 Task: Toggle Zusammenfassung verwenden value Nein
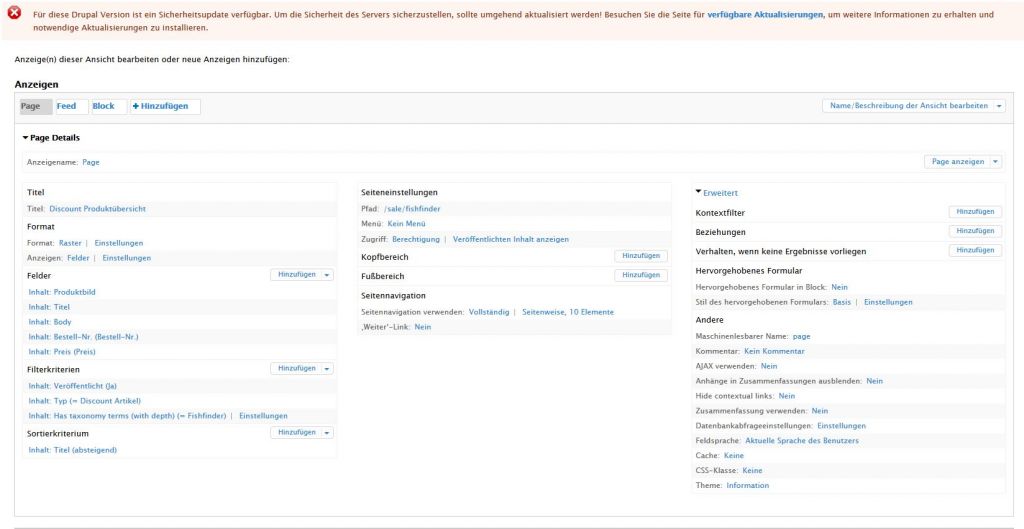(820, 411)
